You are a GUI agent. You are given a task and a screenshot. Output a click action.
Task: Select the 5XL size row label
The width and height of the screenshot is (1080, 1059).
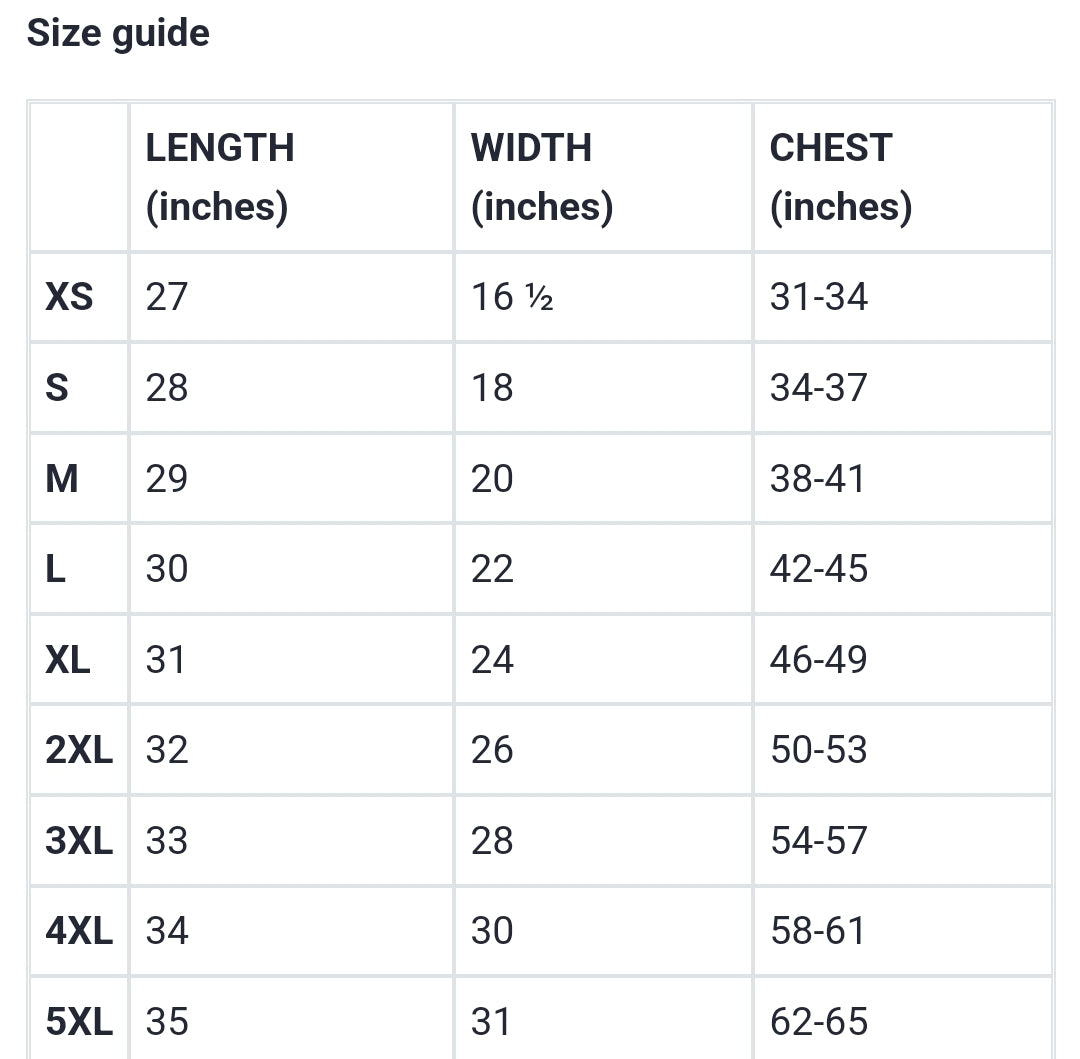pyautogui.click(x=79, y=1022)
